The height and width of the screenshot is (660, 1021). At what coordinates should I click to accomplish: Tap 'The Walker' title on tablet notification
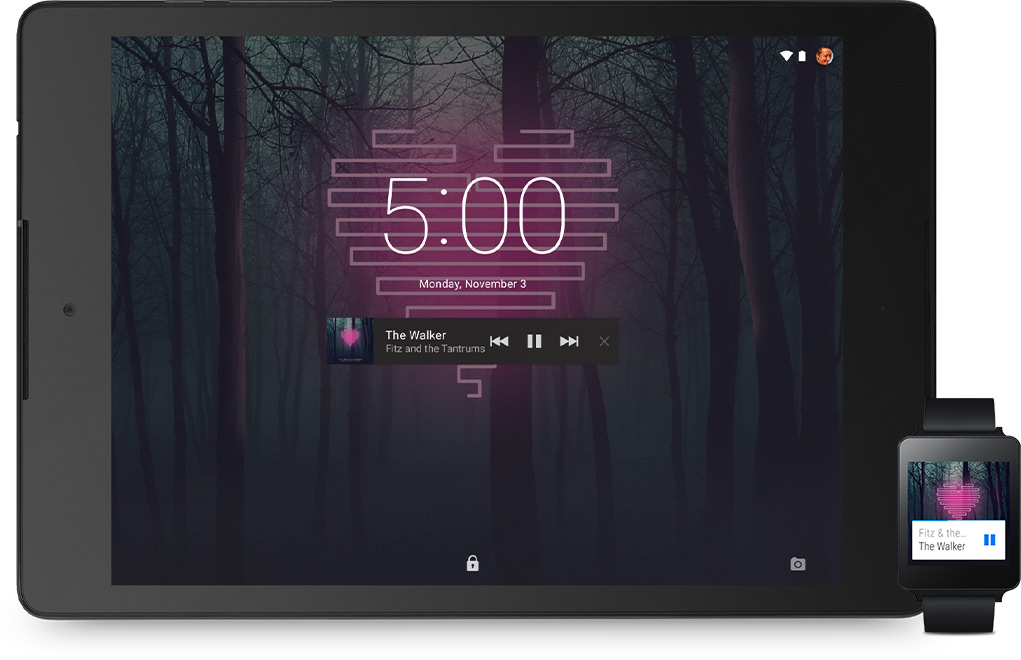(415, 335)
